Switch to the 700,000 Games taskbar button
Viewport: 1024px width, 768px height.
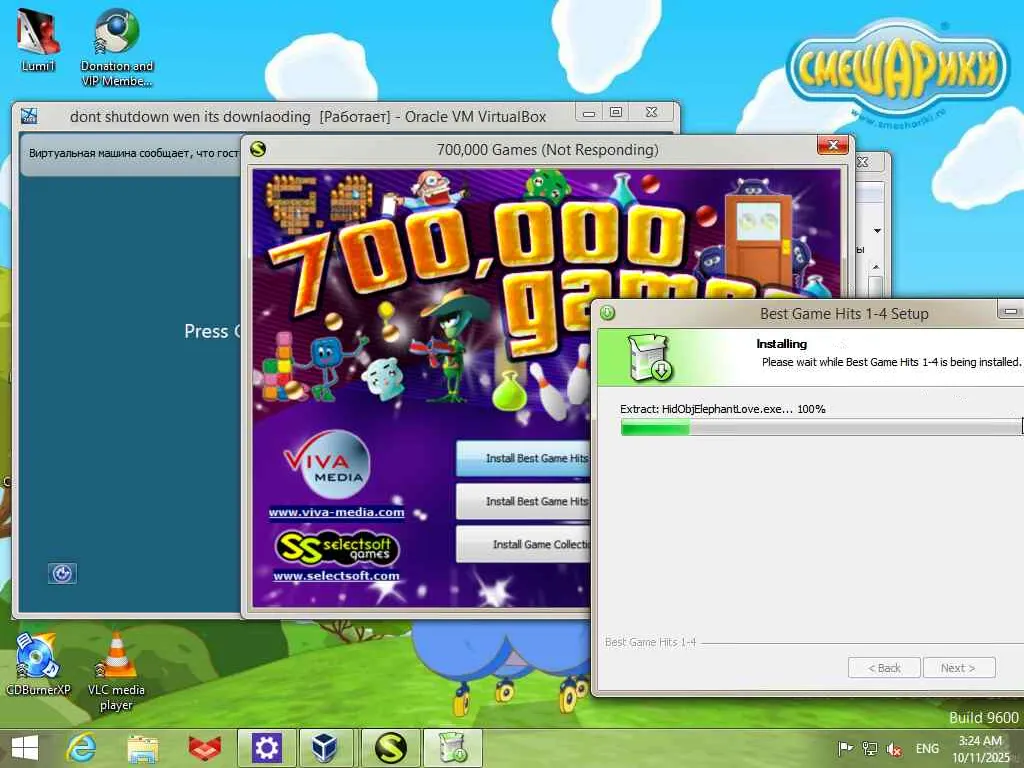click(x=391, y=748)
